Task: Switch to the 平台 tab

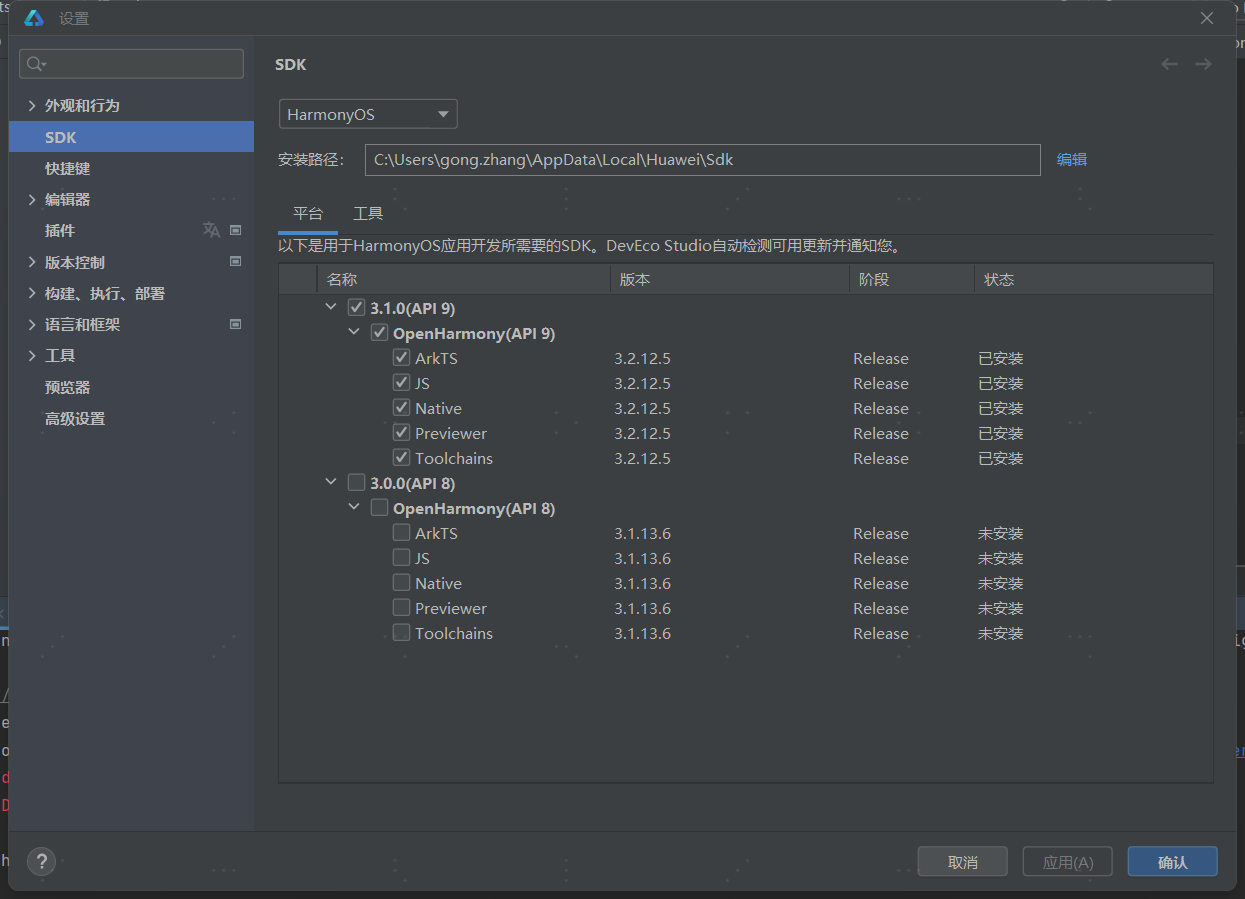Action: (x=308, y=213)
